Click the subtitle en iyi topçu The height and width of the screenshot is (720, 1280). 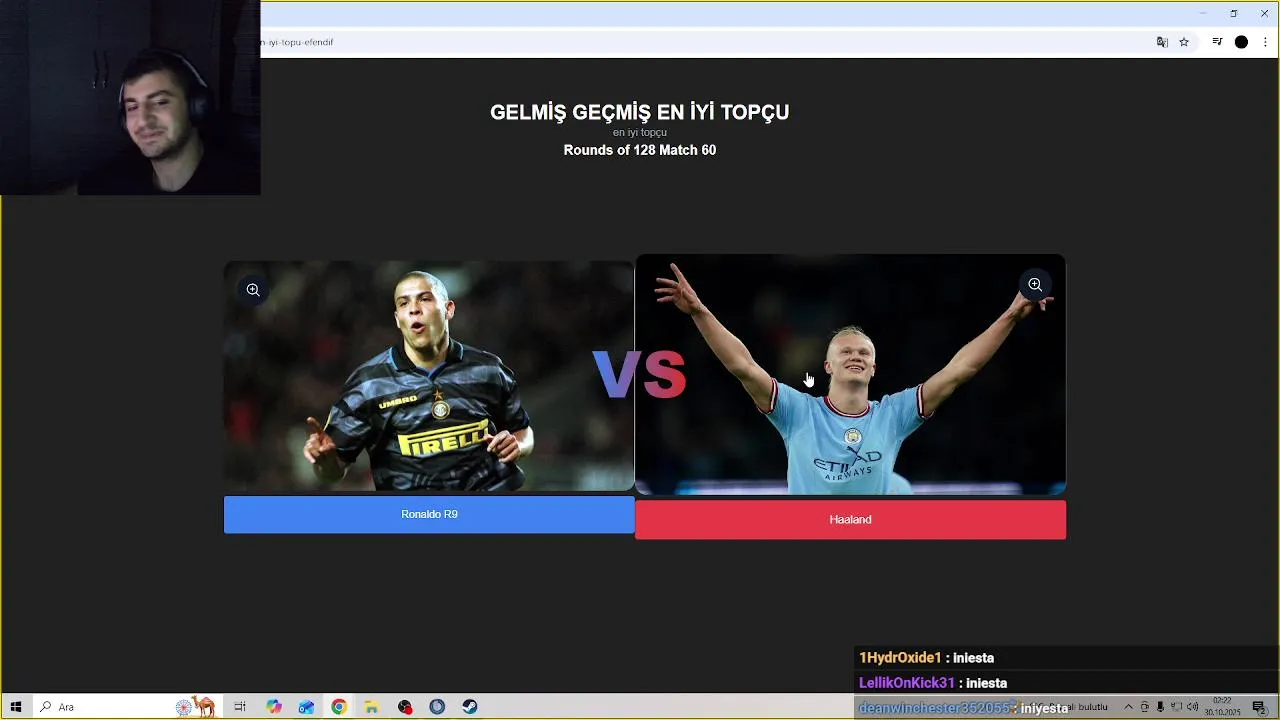pyautogui.click(x=640, y=132)
